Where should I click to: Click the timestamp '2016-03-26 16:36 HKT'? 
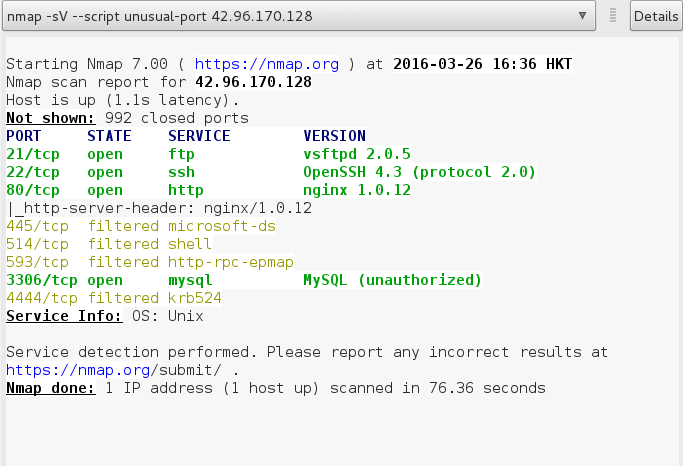coord(482,64)
